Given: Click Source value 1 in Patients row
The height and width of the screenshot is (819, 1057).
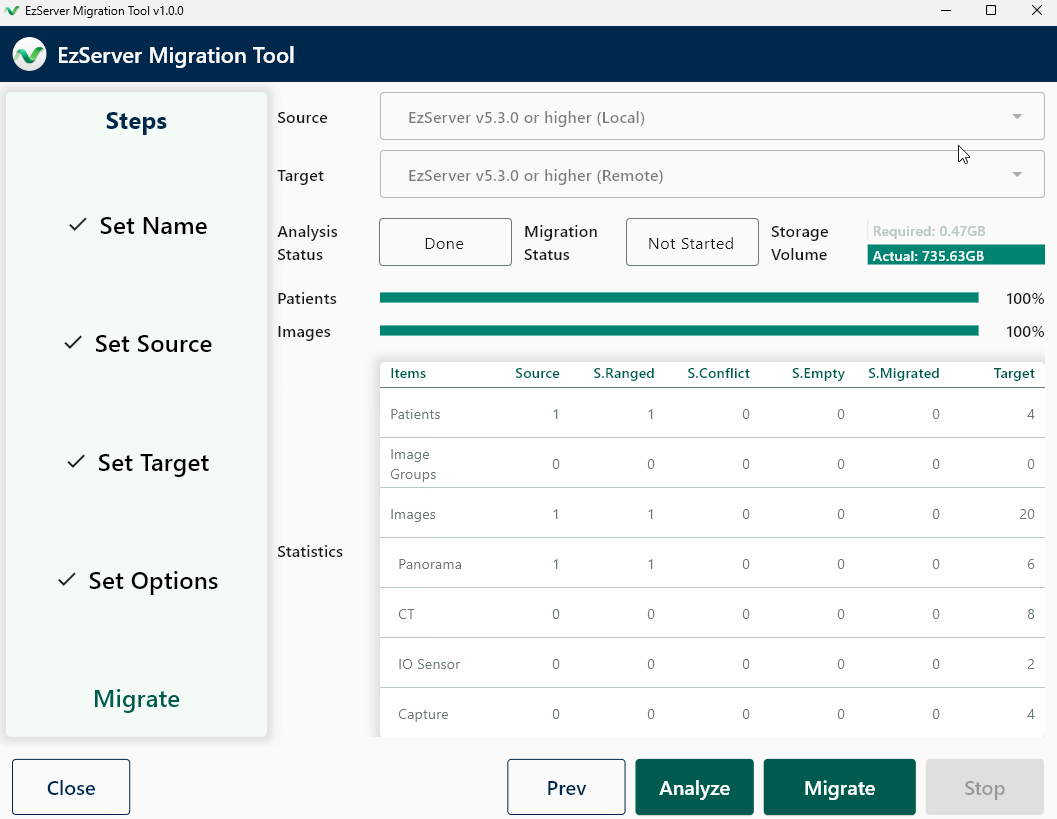Looking at the screenshot, I should pyautogui.click(x=555, y=414).
